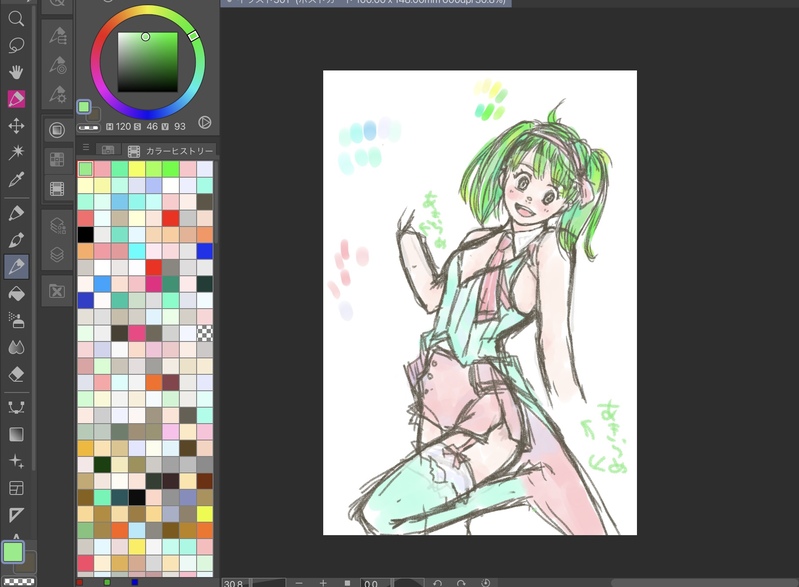Switch color space with the triangle circle button
Viewport: 799px width, 587px height.
[x=204, y=122]
